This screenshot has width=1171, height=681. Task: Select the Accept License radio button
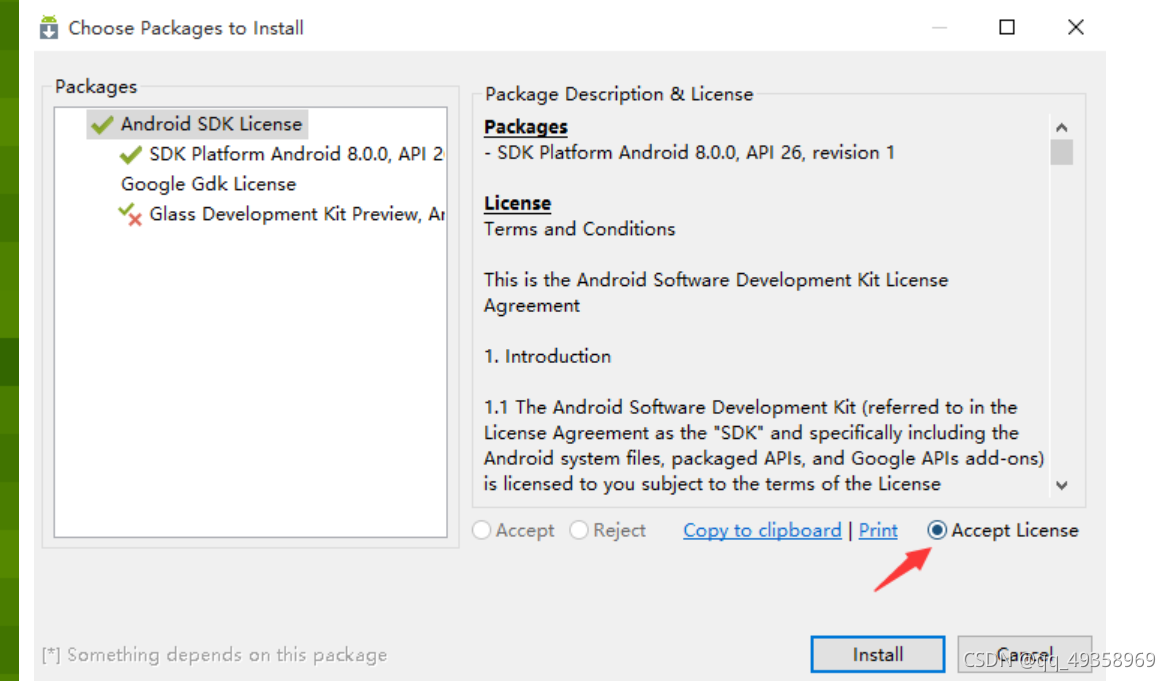click(x=937, y=531)
